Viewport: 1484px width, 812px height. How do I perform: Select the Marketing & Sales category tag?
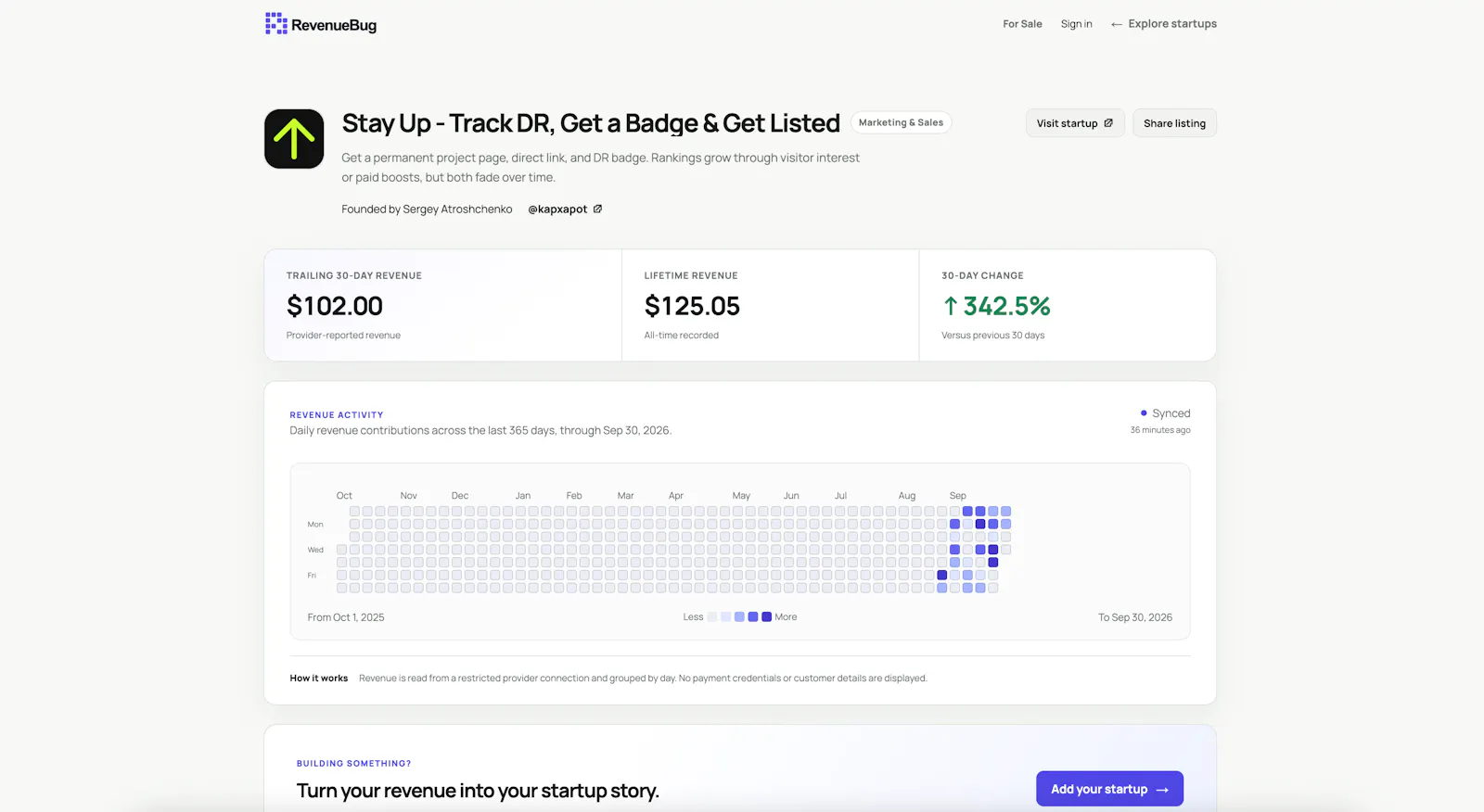click(901, 122)
